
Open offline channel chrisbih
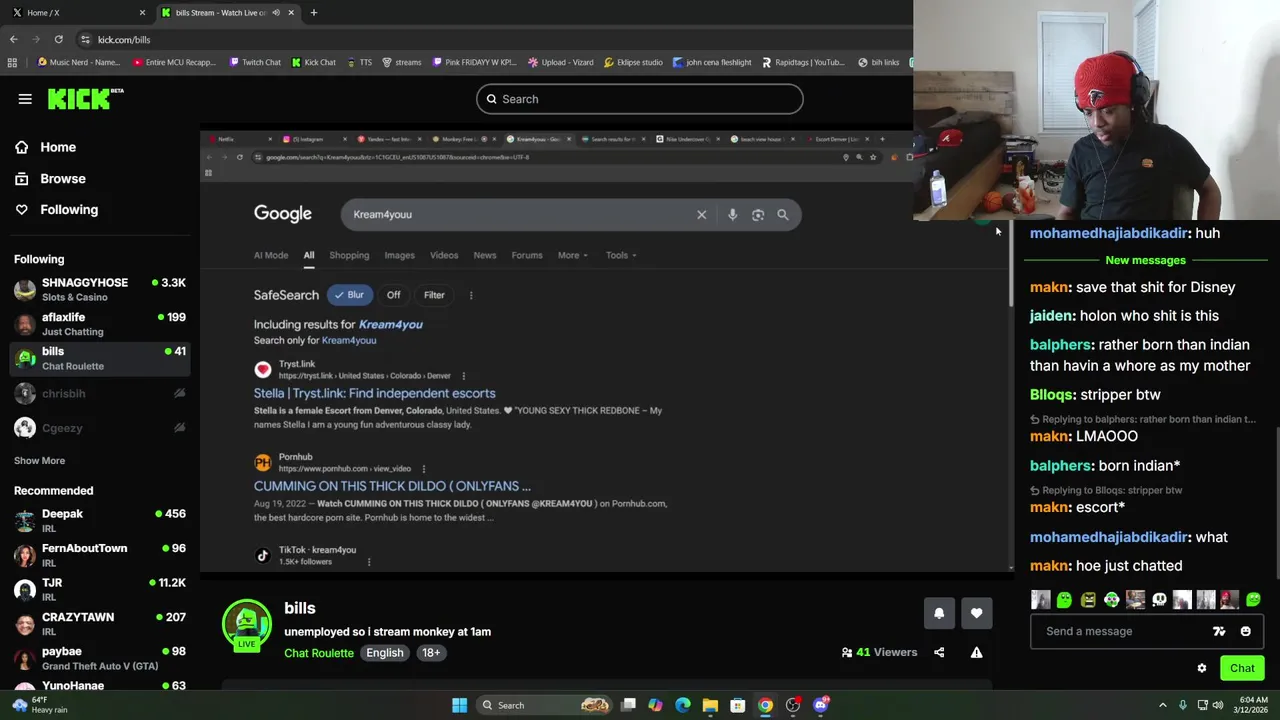click(100, 393)
